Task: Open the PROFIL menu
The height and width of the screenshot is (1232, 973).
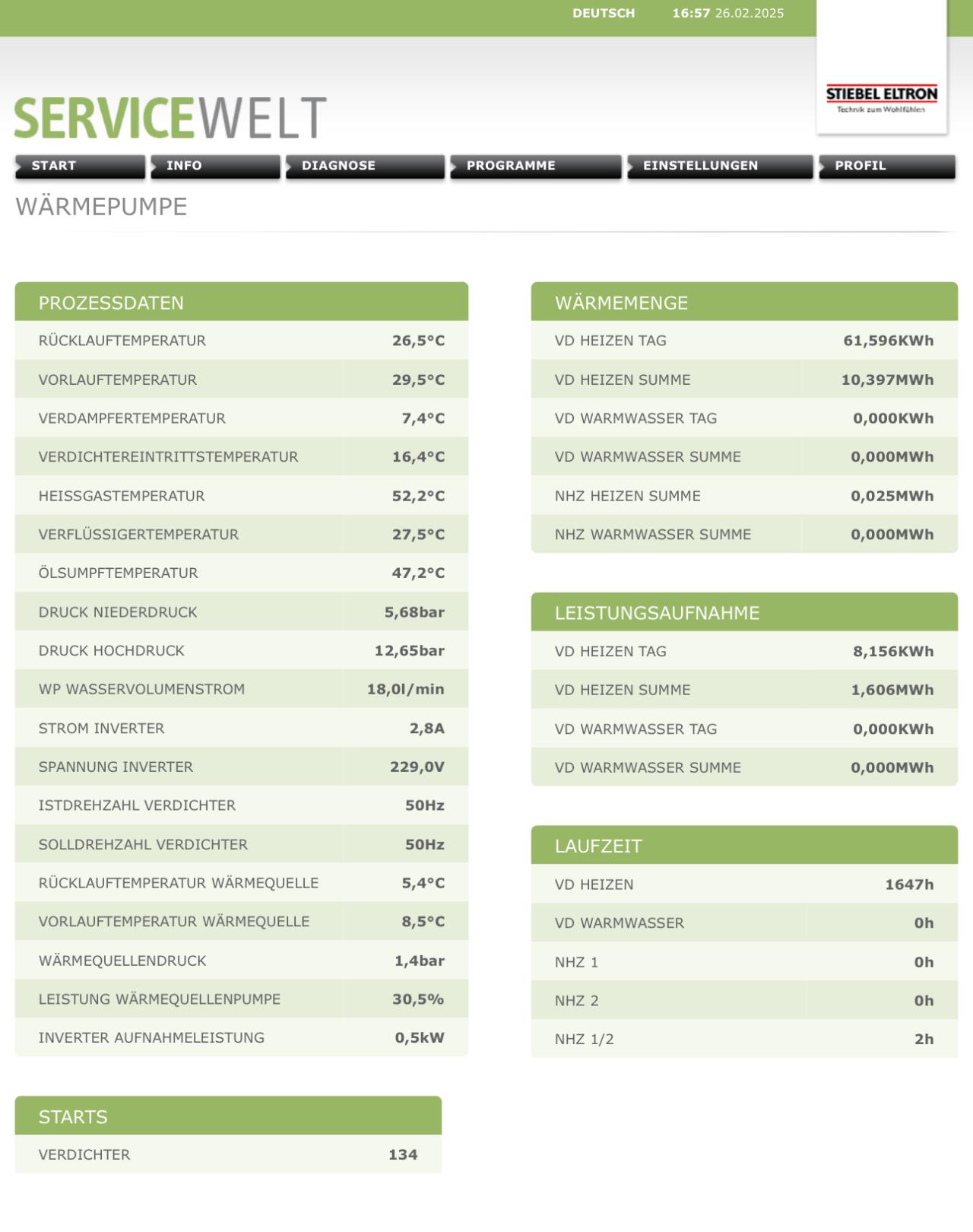Action: coord(886,166)
